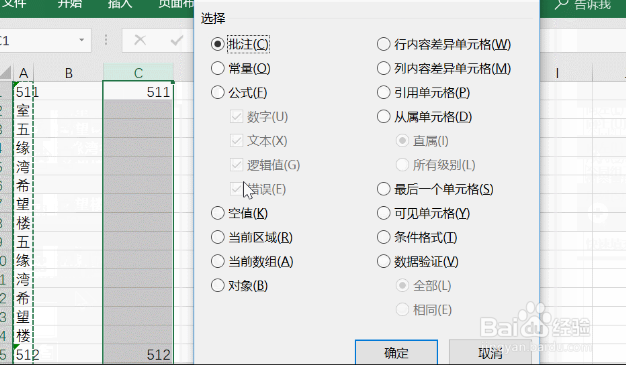Click the cancel X icon in formula bar
The width and height of the screenshot is (626, 369).
[x=140, y=40]
